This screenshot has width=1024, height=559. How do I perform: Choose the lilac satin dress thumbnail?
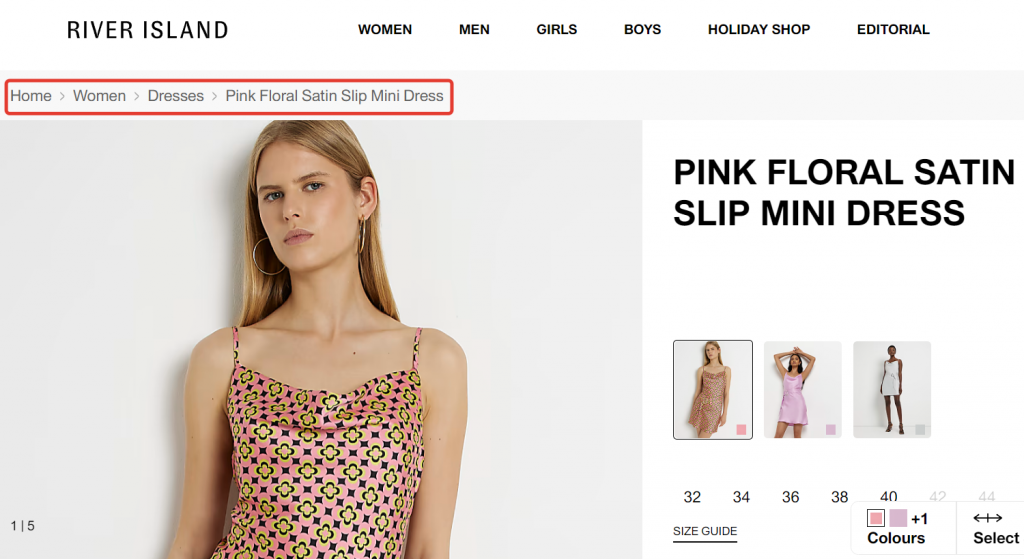pos(802,390)
